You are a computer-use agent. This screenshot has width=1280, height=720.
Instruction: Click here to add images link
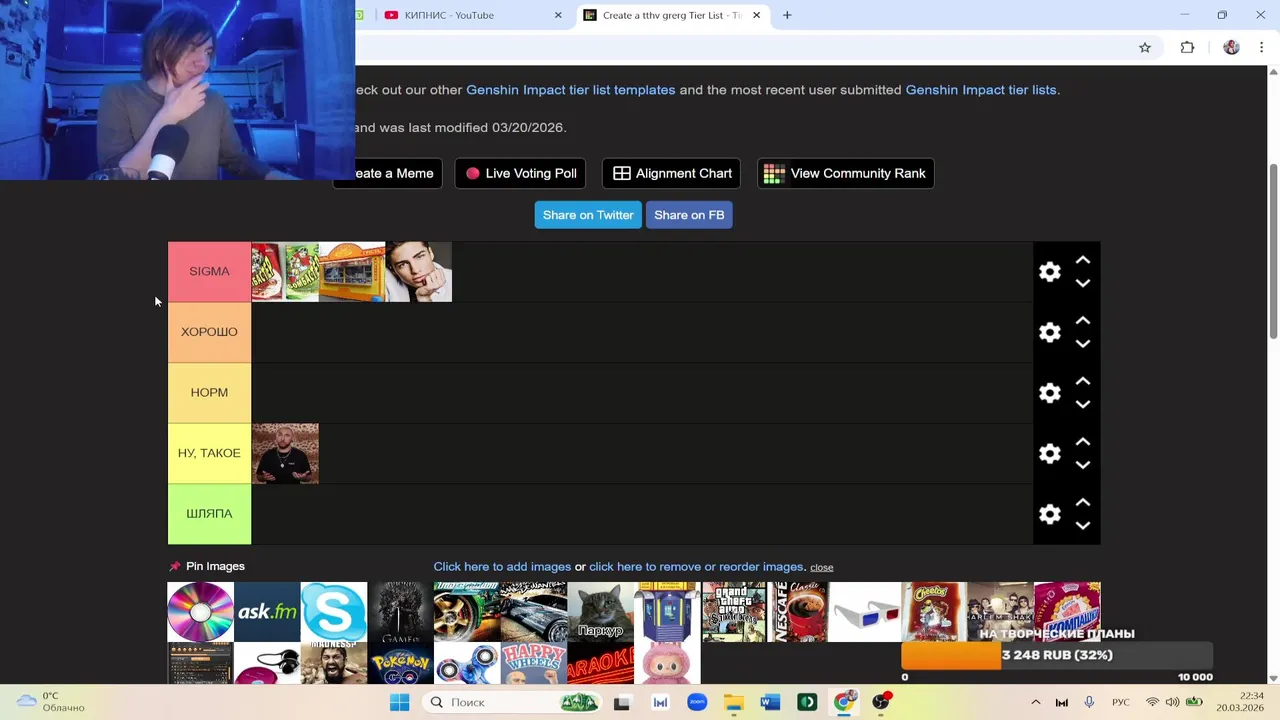coord(502,567)
